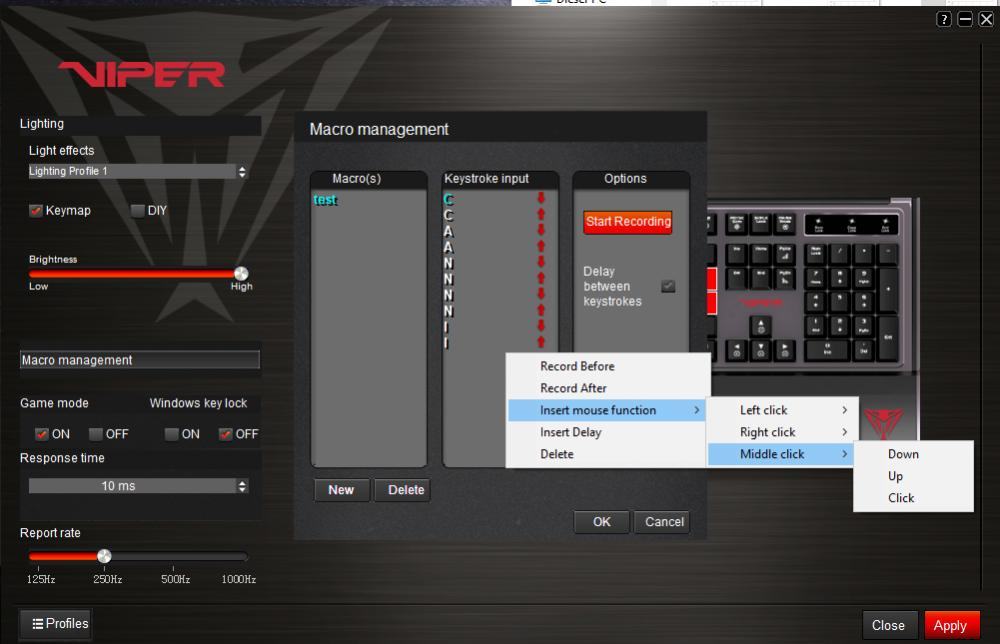The height and width of the screenshot is (644, 1000).
Task: Click the key-up arrow of the last I keystroke
Action: tap(541, 342)
